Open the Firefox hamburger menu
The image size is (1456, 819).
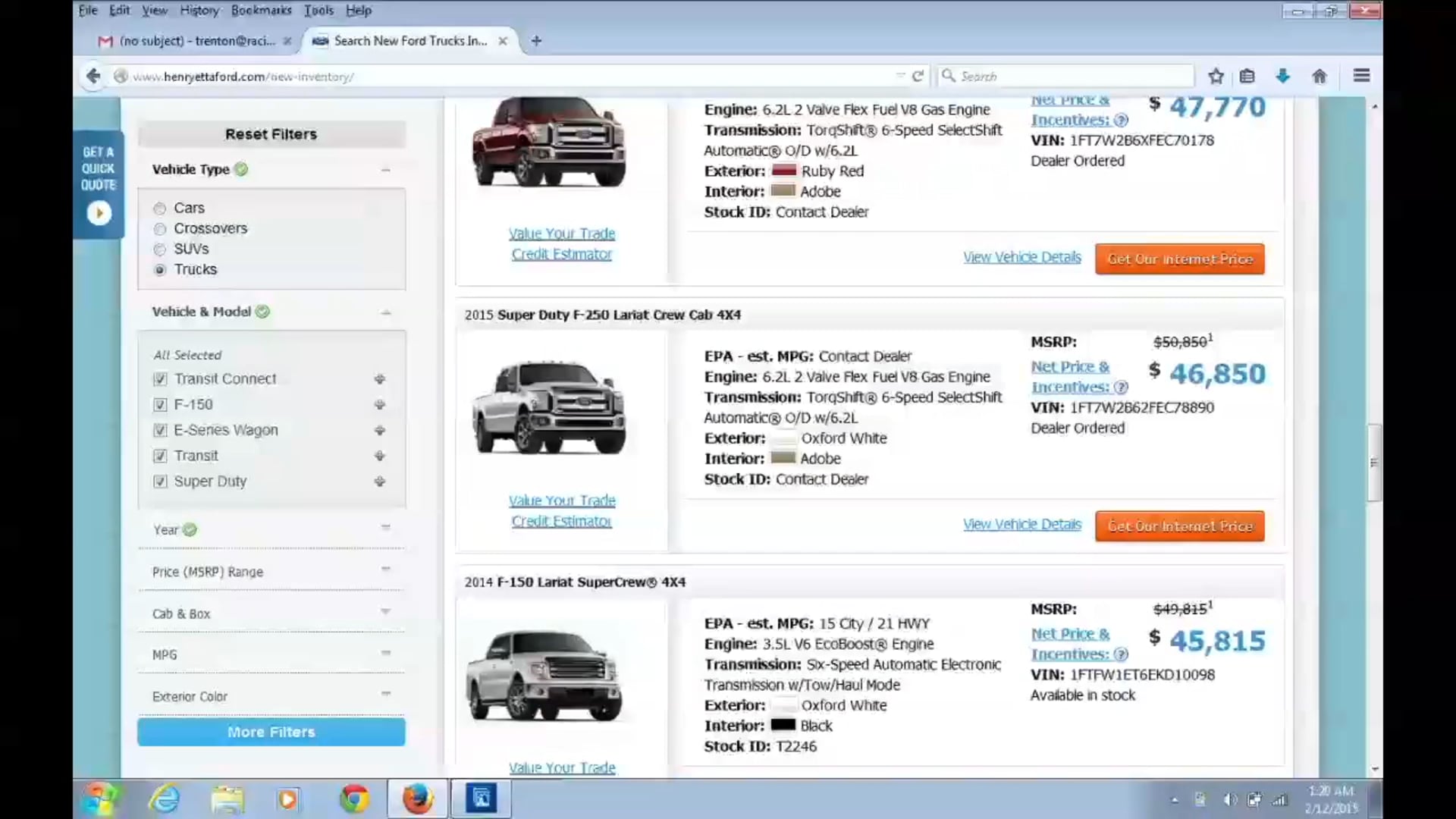pyautogui.click(x=1361, y=76)
